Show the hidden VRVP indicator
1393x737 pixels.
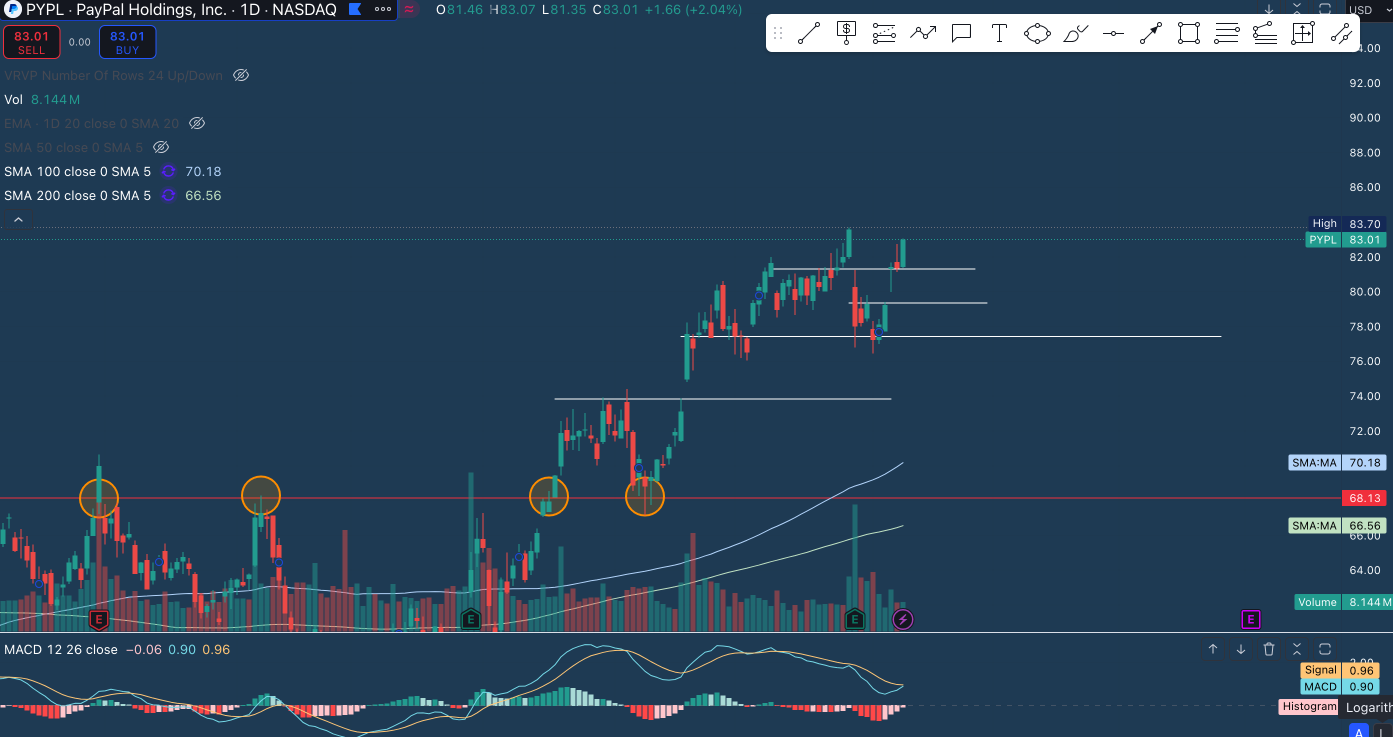point(240,75)
